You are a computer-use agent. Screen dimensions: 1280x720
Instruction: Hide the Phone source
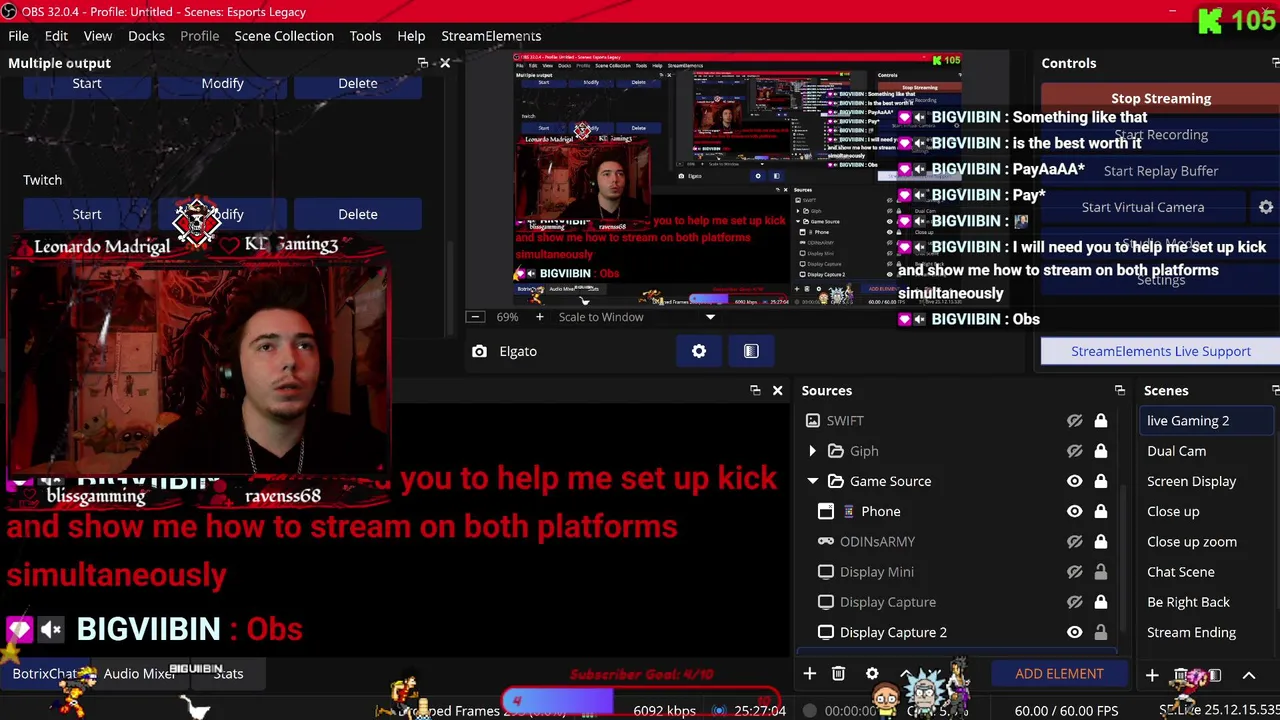click(1075, 511)
